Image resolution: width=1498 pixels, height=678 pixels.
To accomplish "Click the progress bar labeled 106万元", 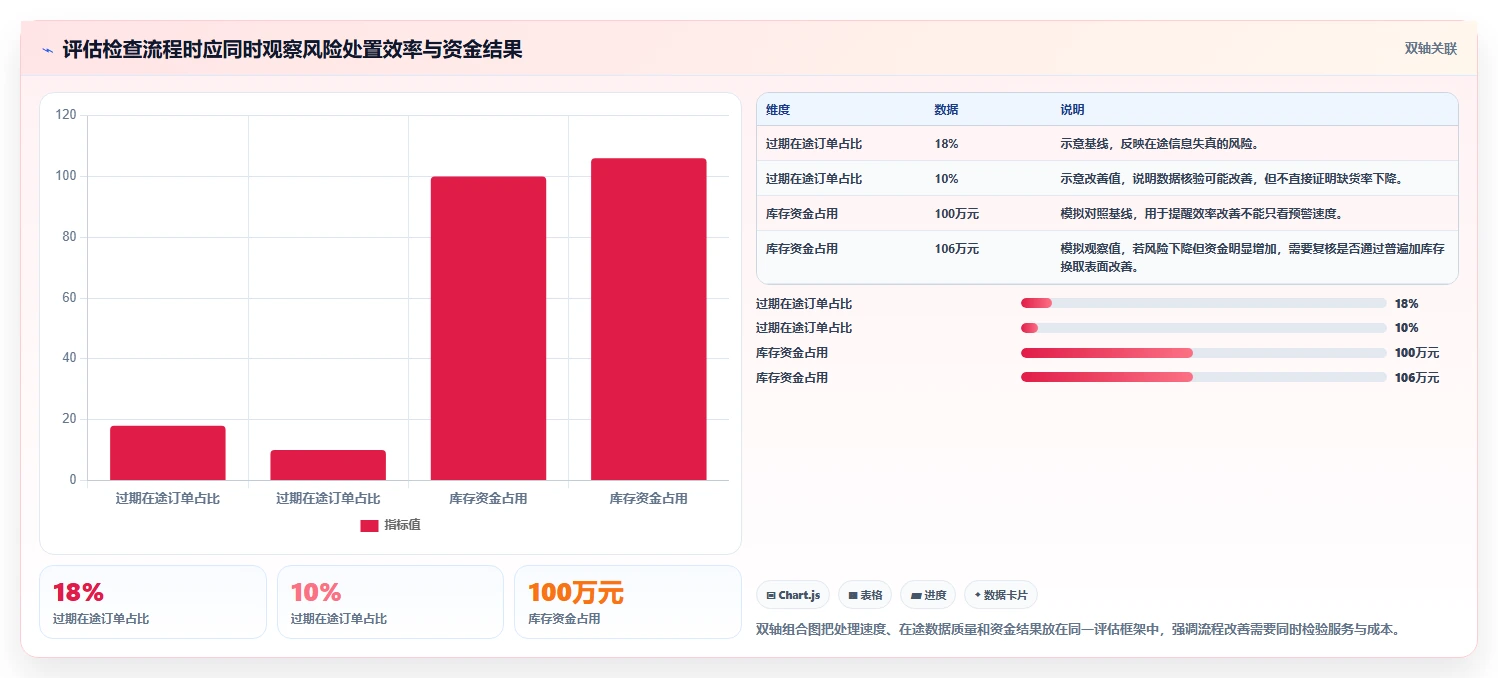I will click(1203, 377).
